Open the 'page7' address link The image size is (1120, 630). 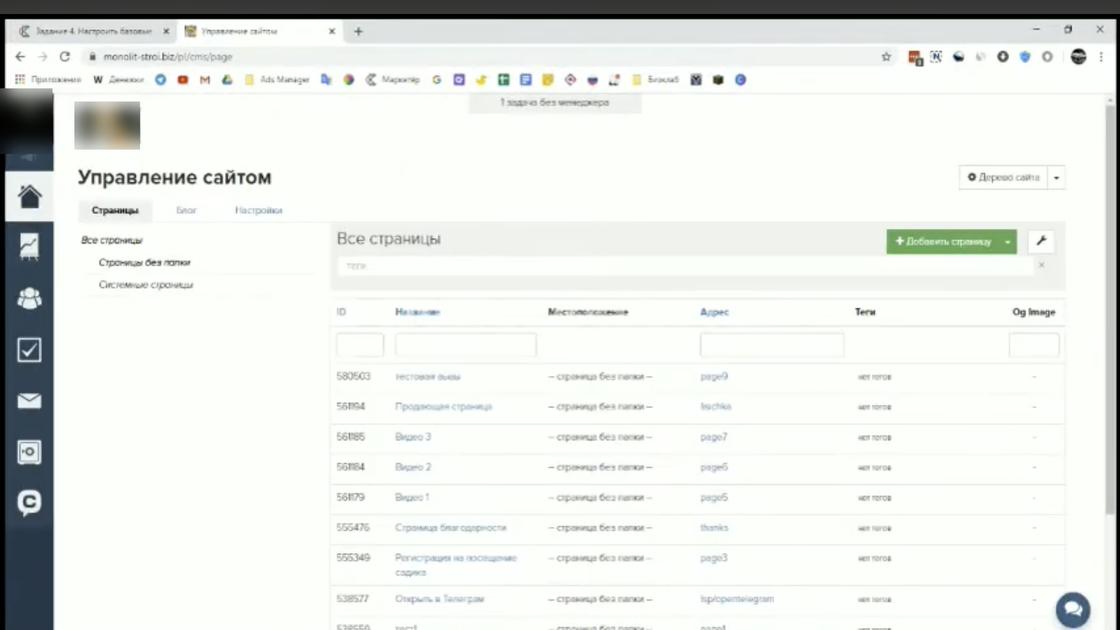(714, 436)
